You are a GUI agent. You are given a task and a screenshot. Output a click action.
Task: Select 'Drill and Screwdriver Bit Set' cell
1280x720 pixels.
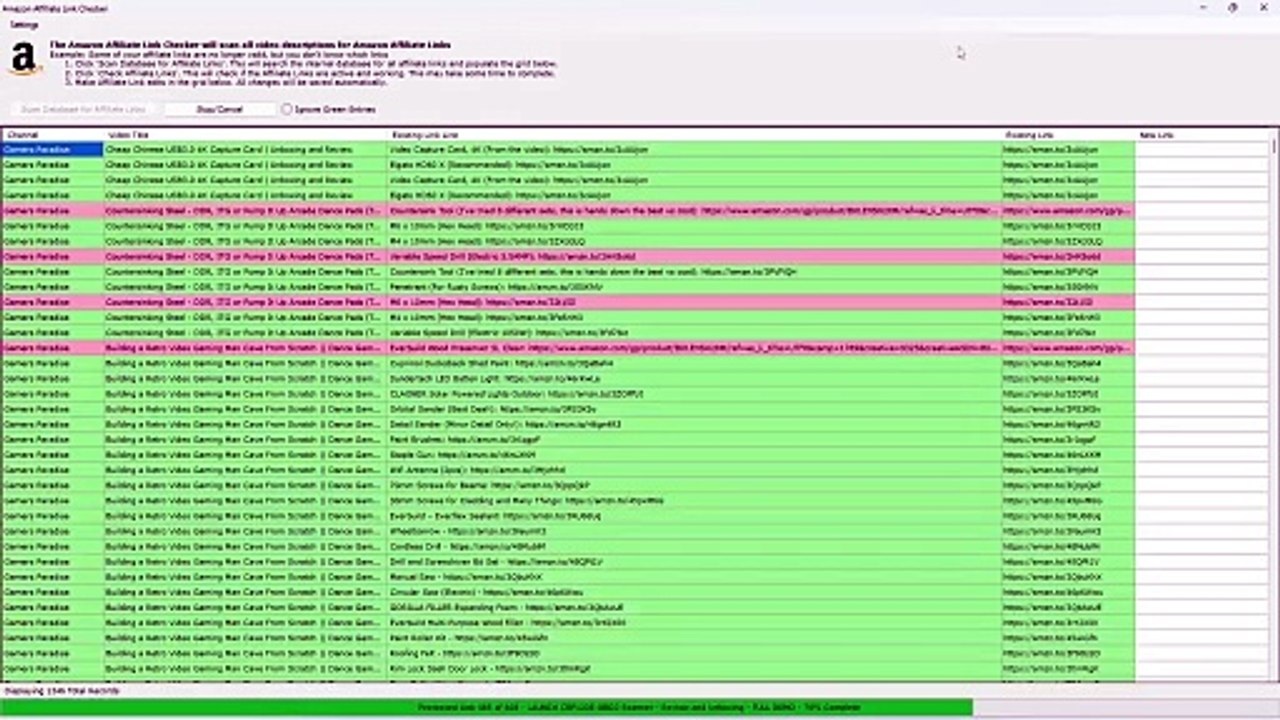pos(695,562)
